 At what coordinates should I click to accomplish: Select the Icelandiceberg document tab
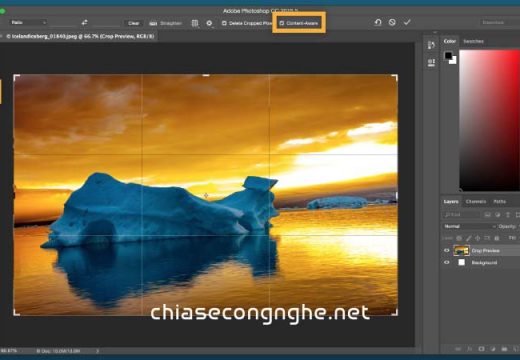tap(80, 36)
